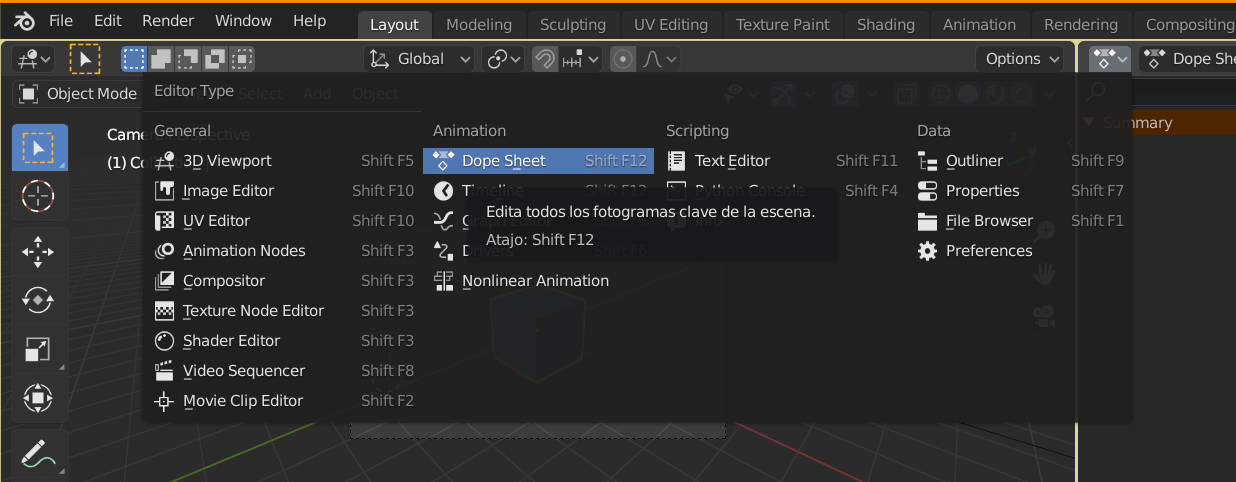This screenshot has width=1236, height=482.
Task: Toggle proportional editing button
Action: pyautogui.click(x=624, y=59)
